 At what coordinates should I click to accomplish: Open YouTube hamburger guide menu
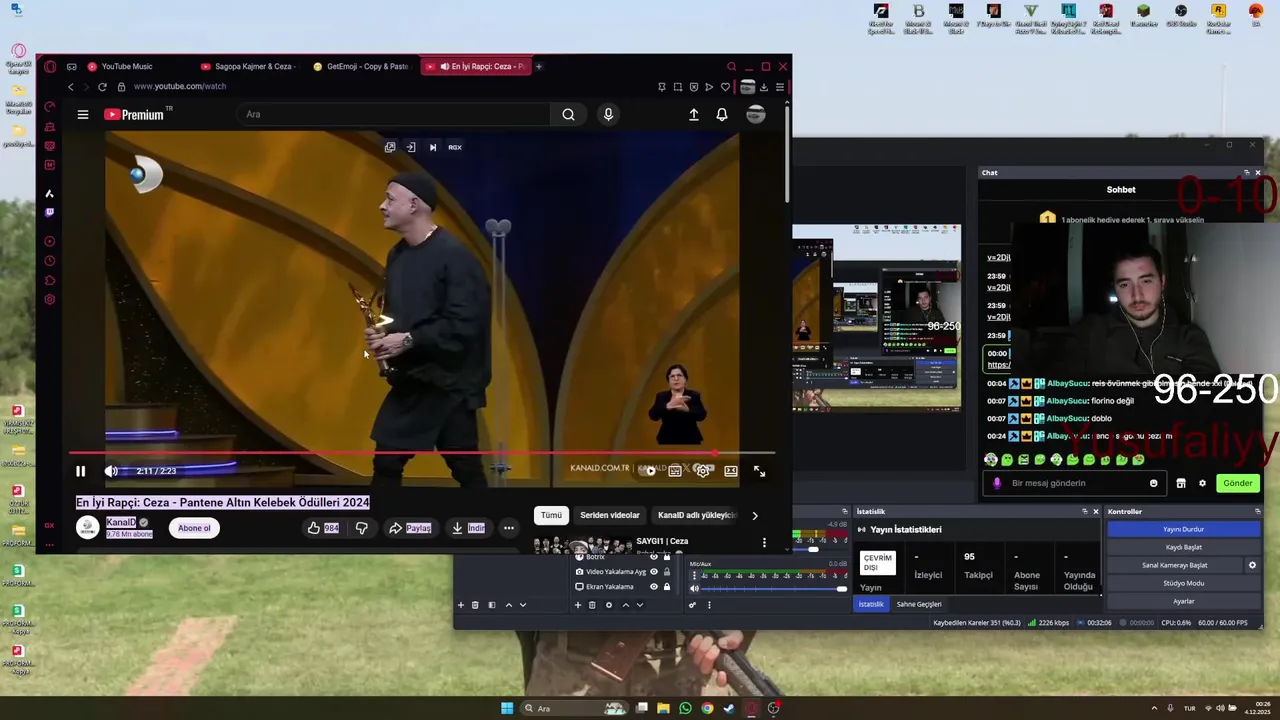83,115
